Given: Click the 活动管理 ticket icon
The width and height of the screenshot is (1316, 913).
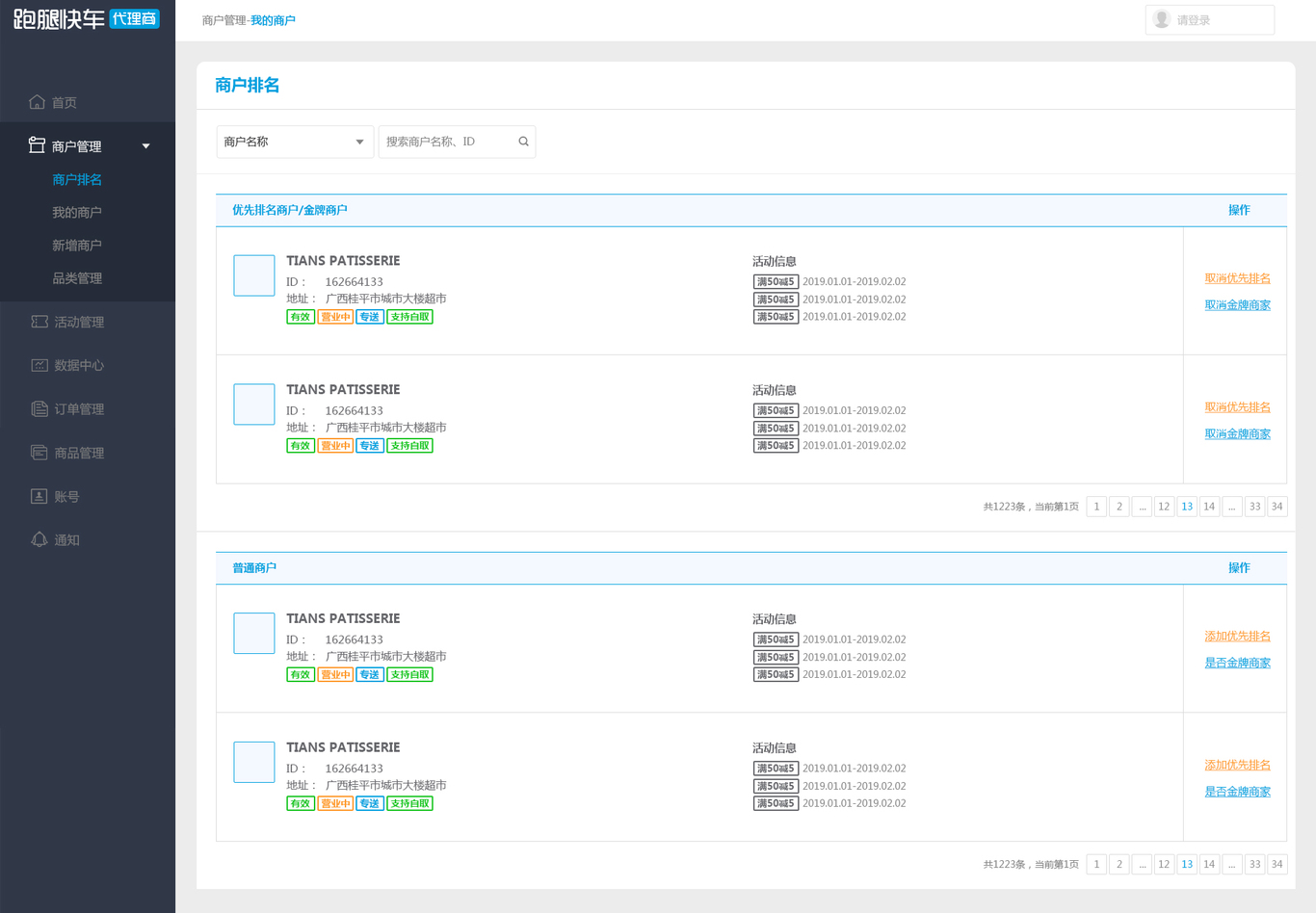Looking at the screenshot, I should (x=39, y=322).
